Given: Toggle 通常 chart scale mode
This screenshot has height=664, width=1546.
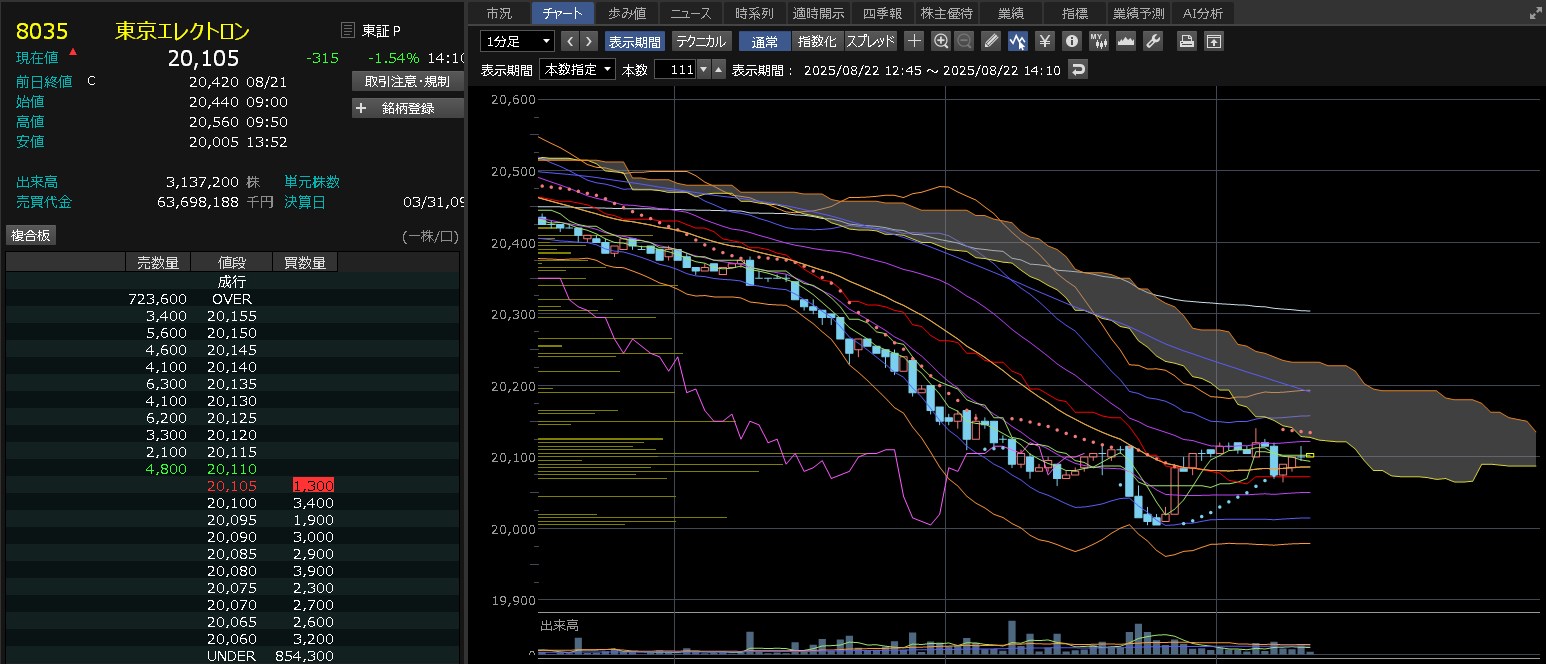Looking at the screenshot, I should [x=764, y=41].
